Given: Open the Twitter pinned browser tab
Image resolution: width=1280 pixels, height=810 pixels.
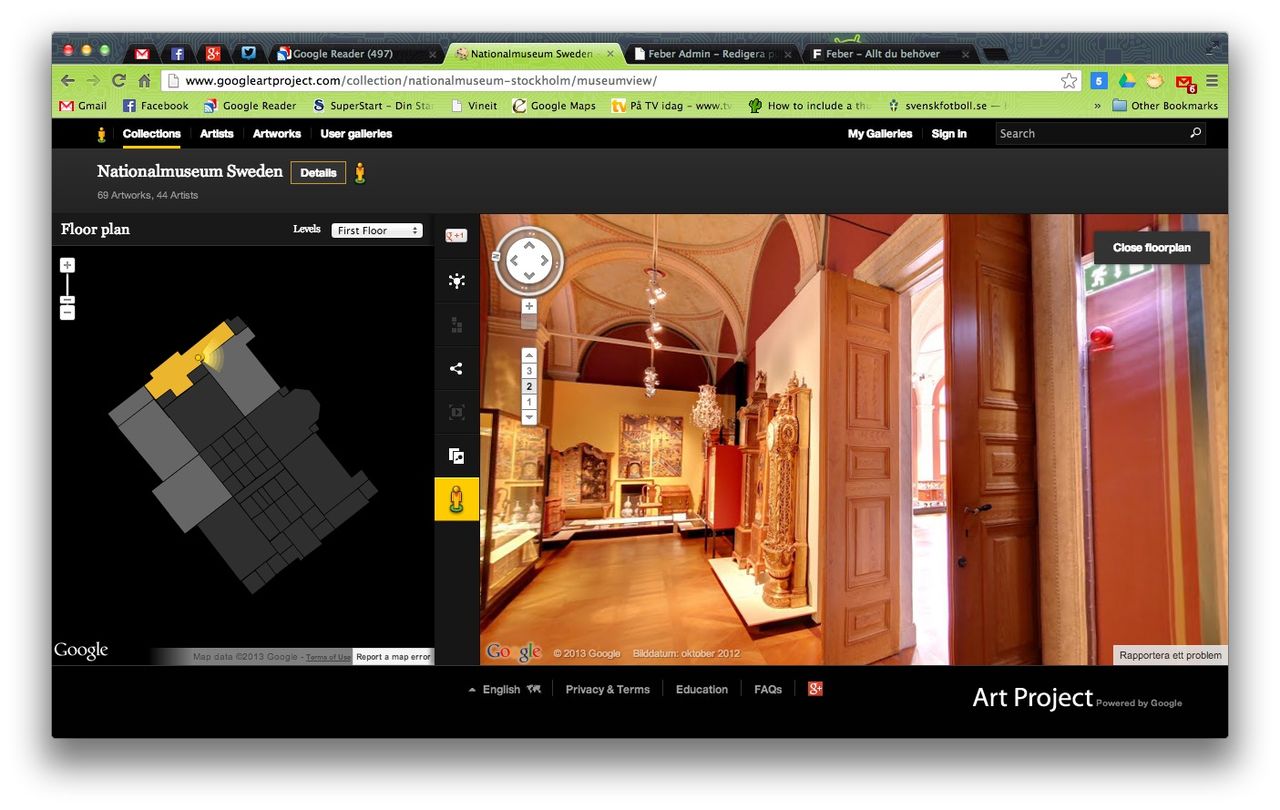Looking at the screenshot, I should 248,54.
